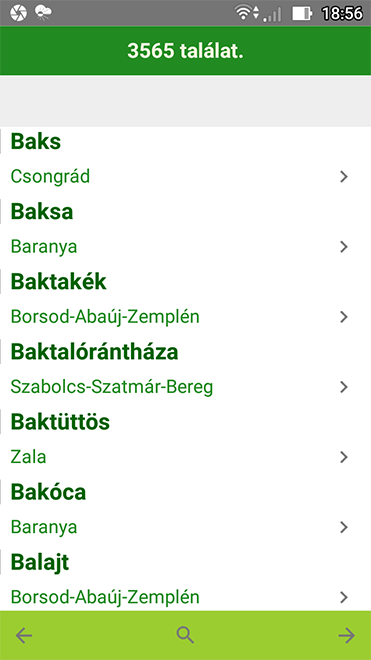Choose the Bakóca entry

(x=48, y=492)
